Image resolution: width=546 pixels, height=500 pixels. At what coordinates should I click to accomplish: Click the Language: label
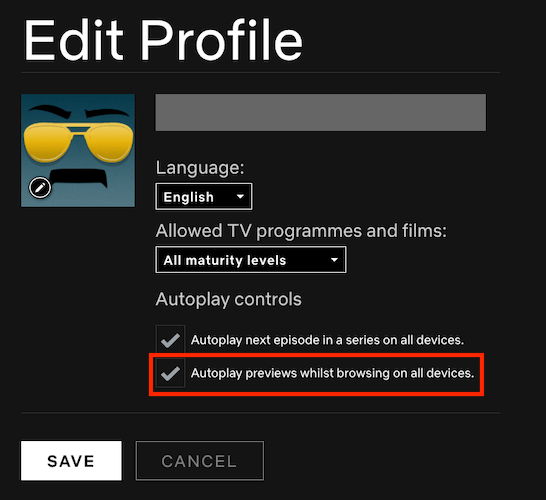coord(200,168)
